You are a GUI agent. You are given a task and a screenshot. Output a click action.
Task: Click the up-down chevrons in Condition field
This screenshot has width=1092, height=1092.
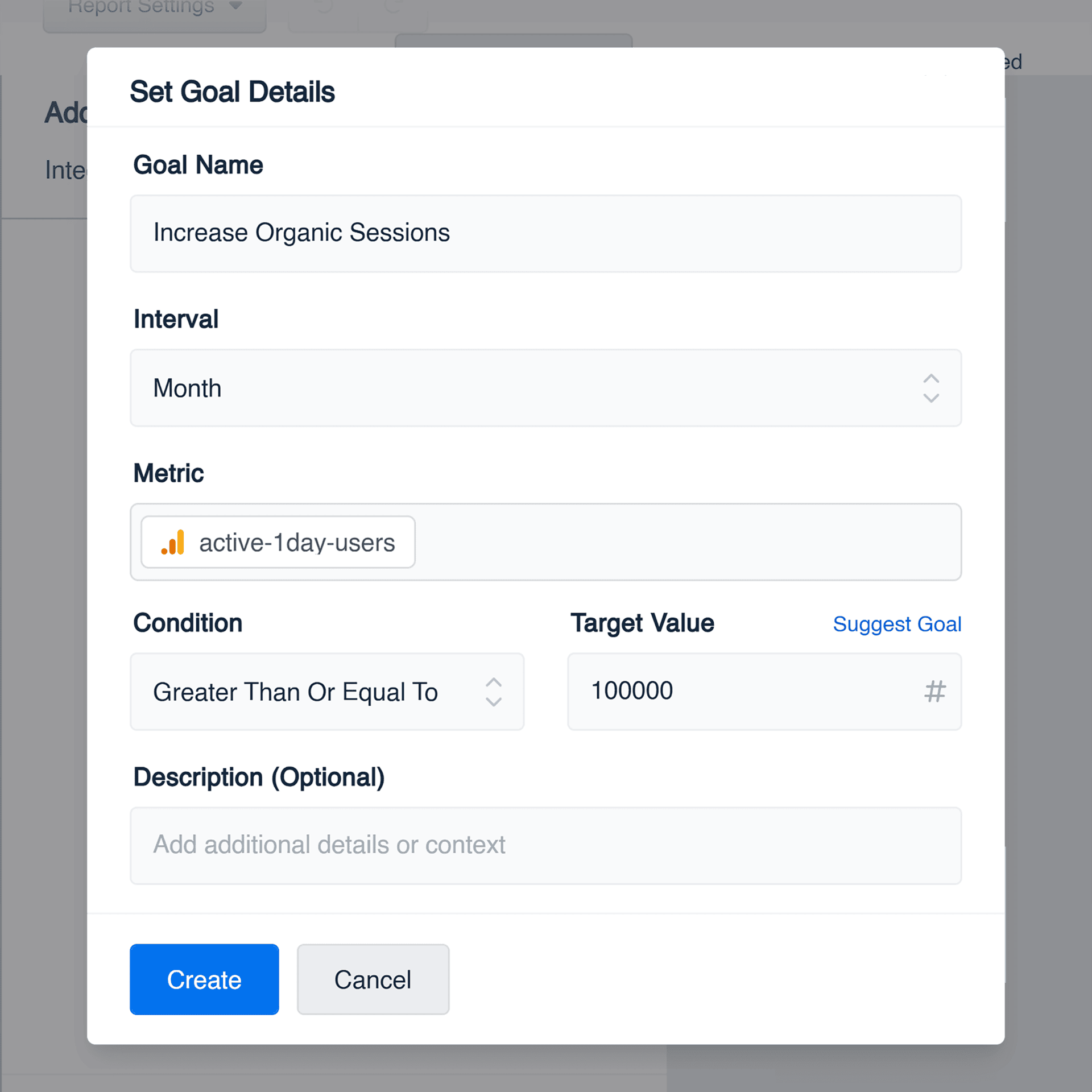point(493,692)
